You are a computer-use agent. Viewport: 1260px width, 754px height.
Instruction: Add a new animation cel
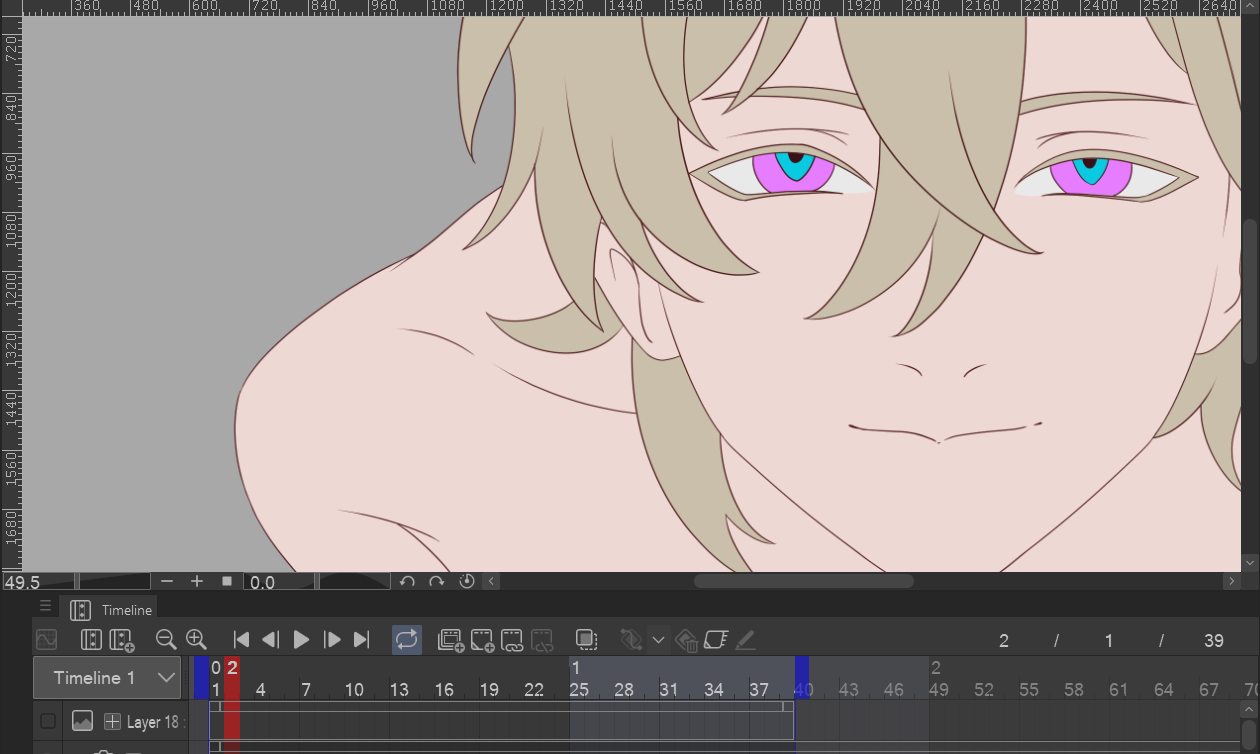482,640
